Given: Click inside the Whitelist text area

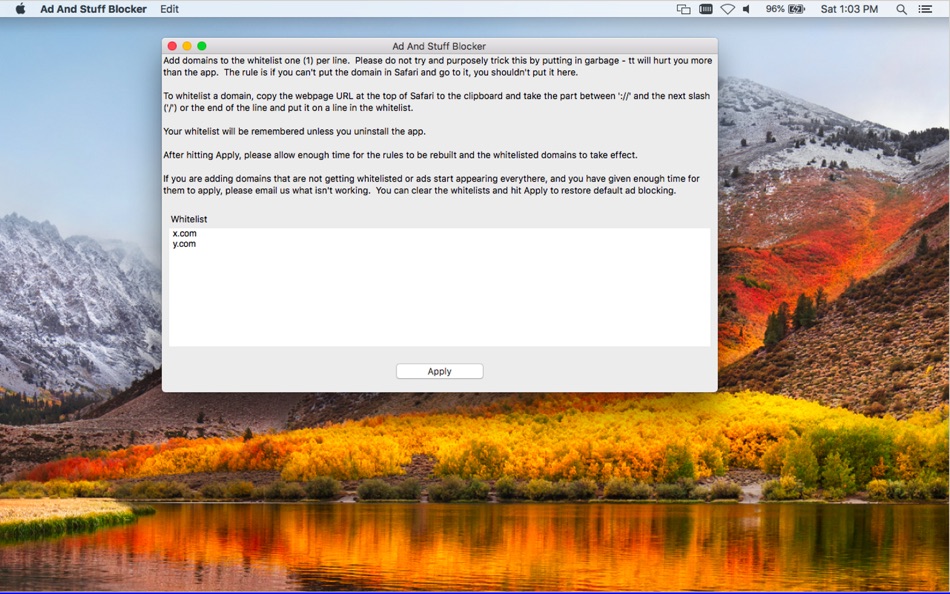Looking at the screenshot, I should coord(439,287).
